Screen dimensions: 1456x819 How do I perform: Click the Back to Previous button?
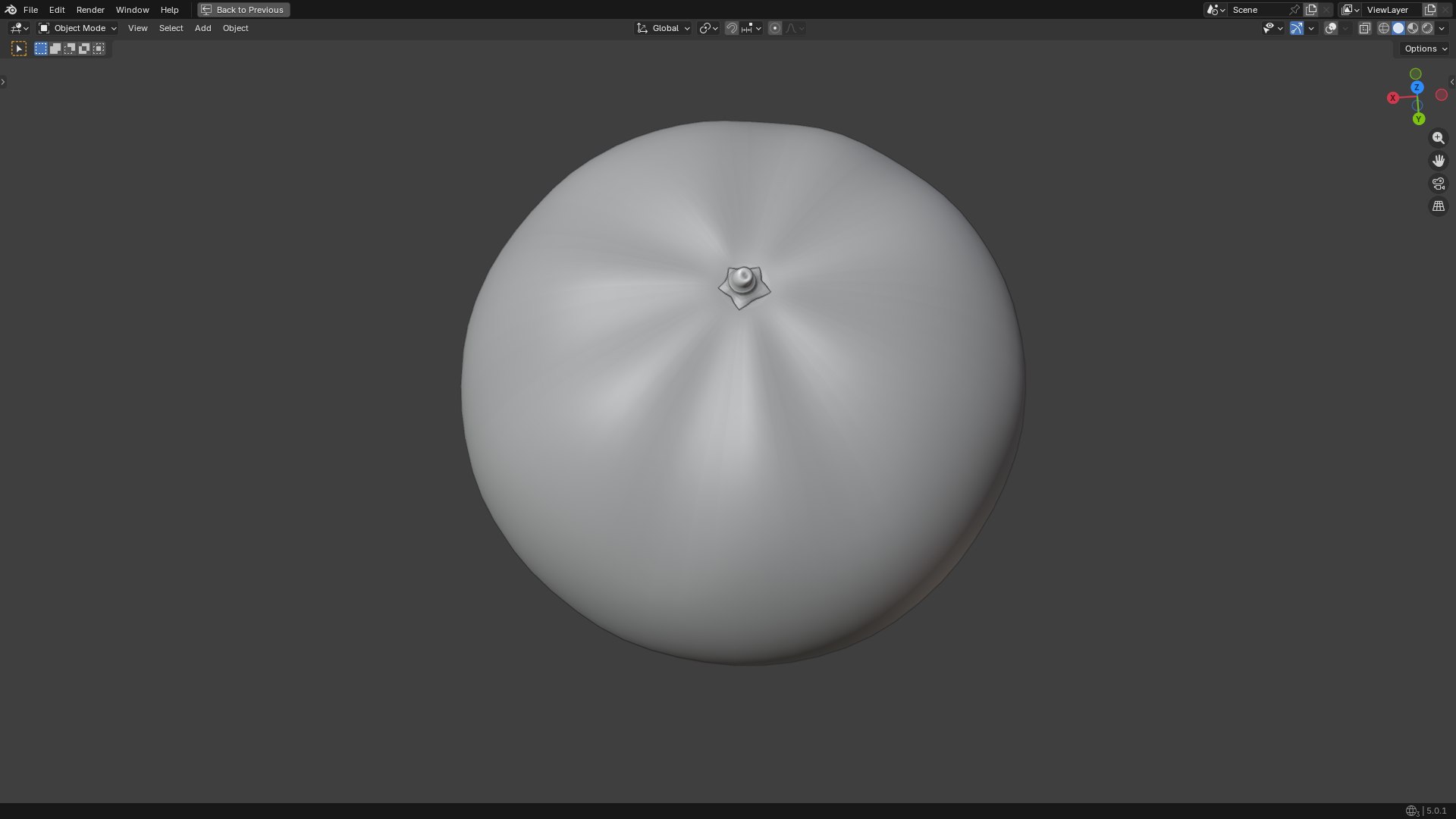click(243, 10)
